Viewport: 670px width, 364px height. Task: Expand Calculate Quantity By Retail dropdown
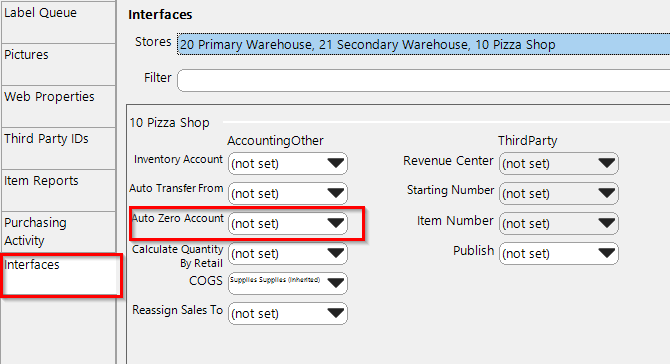click(288, 254)
